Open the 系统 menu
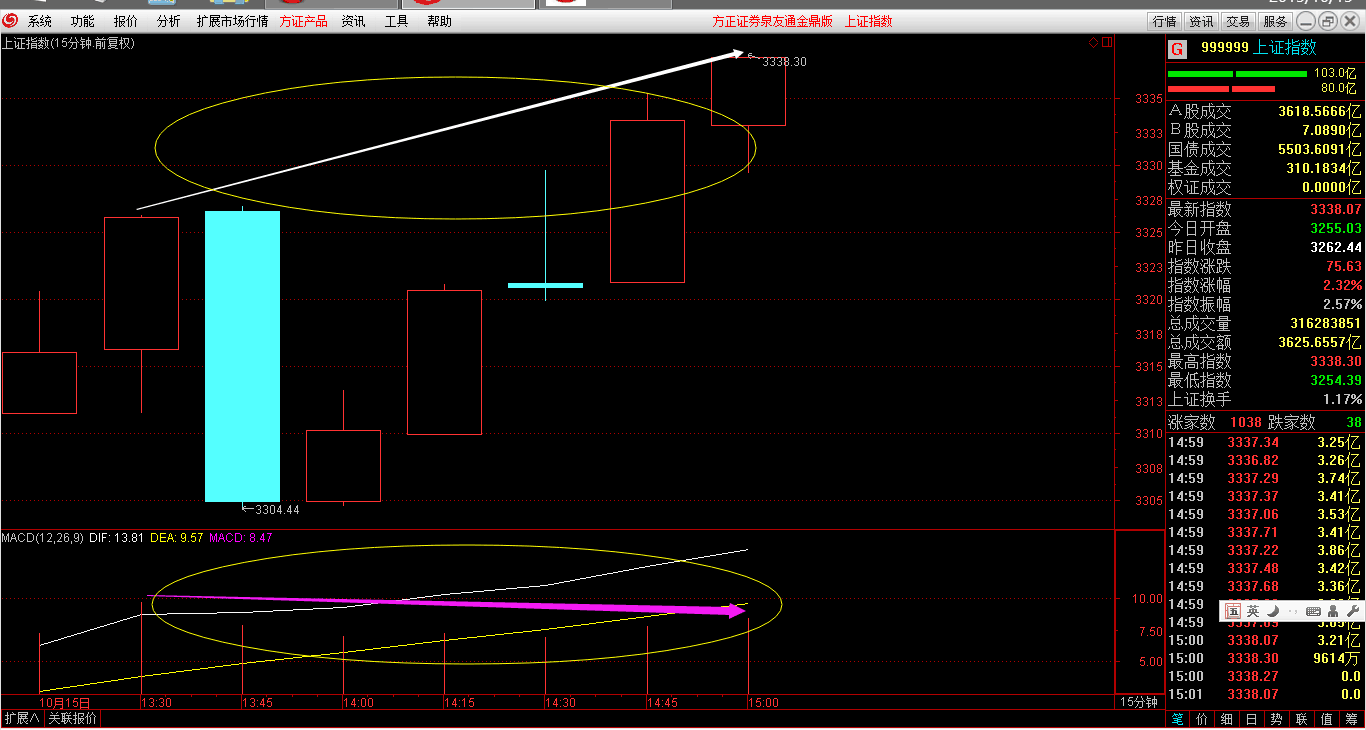Image resolution: width=1366 pixels, height=730 pixels. (40, 21)
